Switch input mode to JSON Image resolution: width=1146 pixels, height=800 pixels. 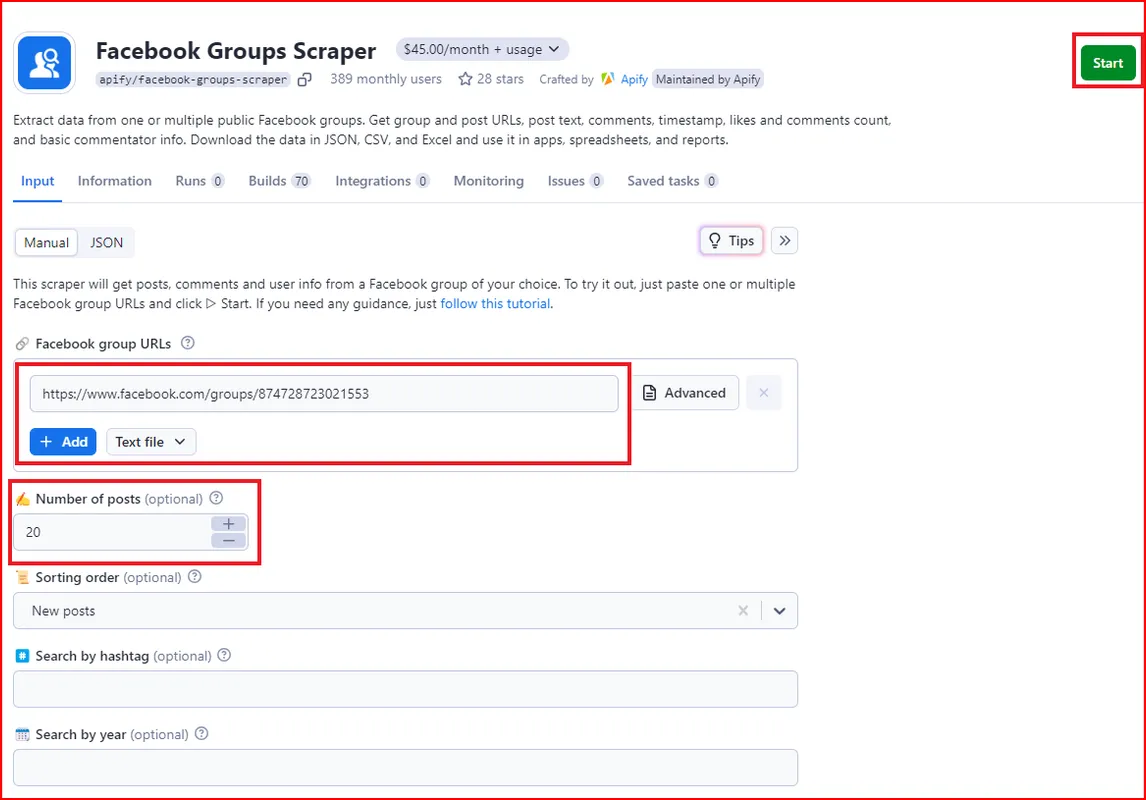pos(107,243)
